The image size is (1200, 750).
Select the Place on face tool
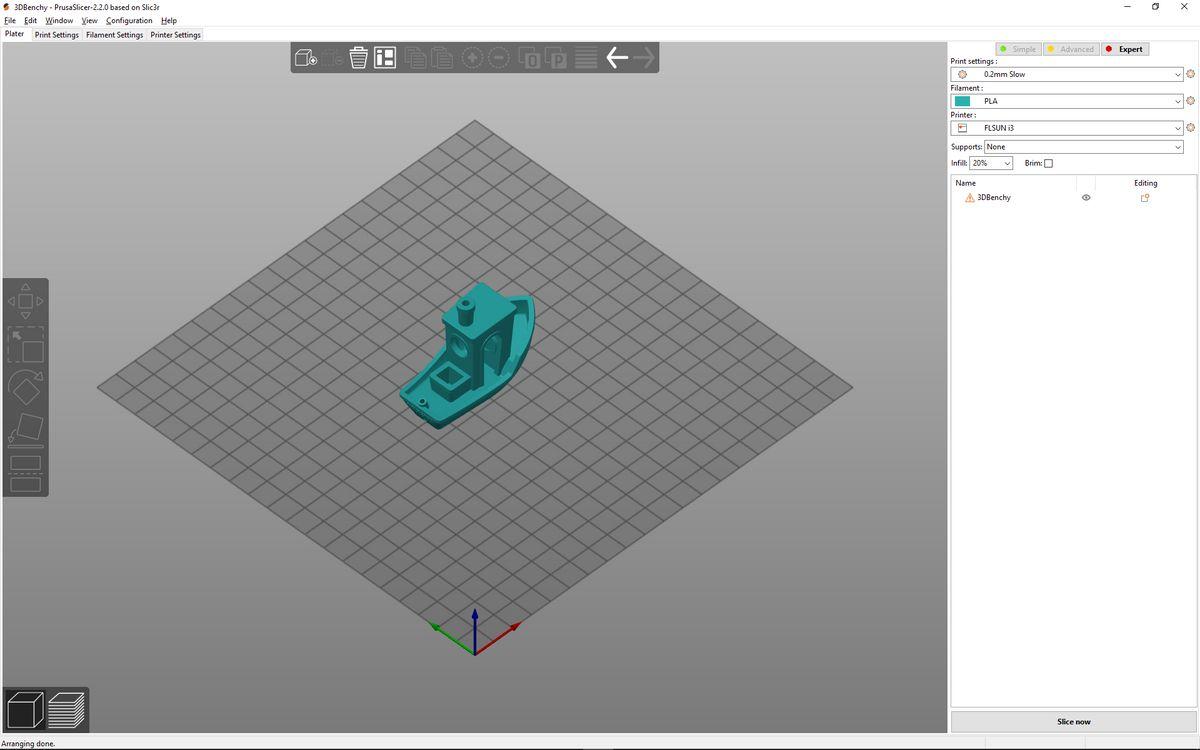tap(26, 430)
